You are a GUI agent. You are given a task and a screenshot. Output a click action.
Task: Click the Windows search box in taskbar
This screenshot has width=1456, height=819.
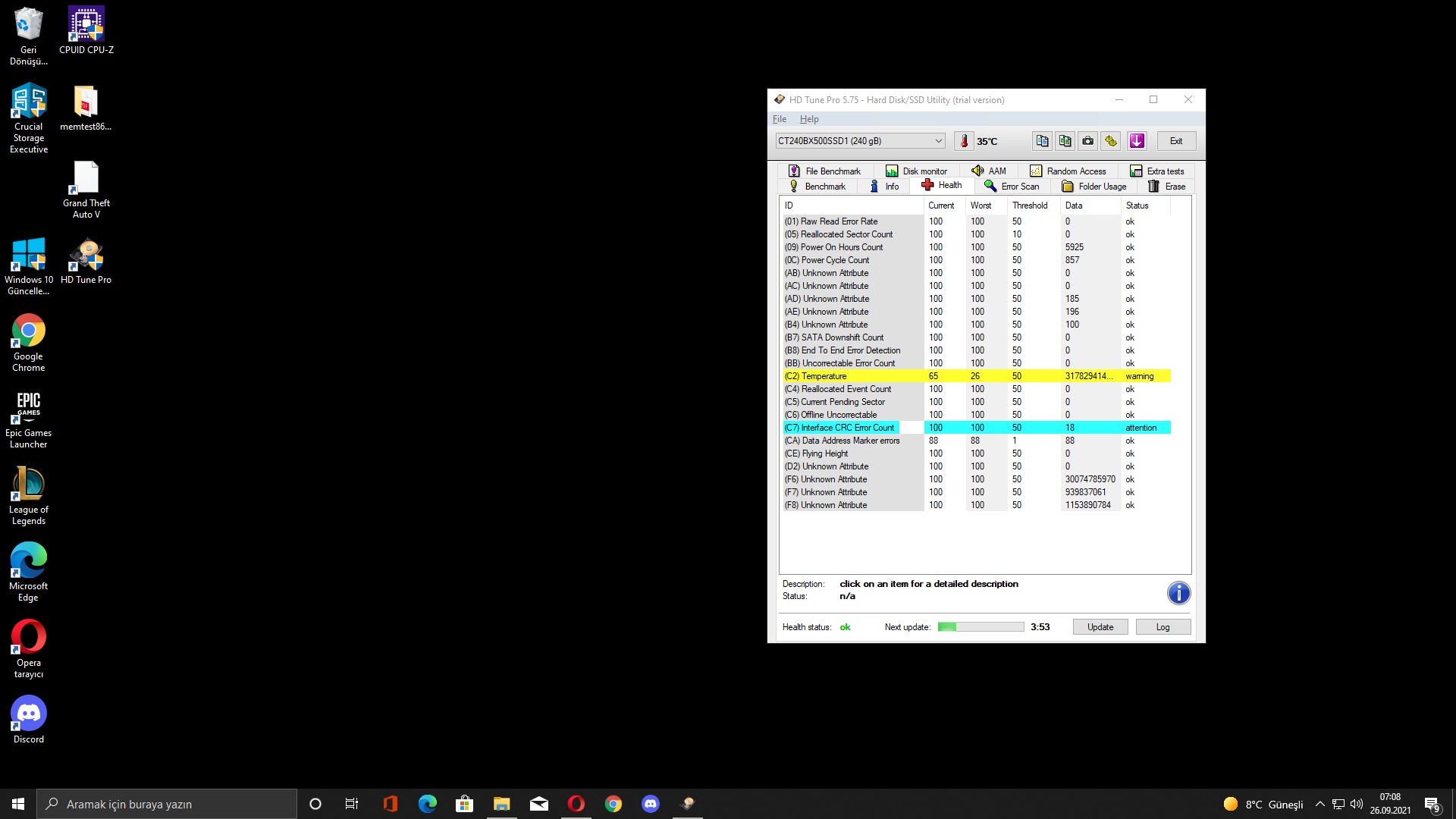pos(167,804)
